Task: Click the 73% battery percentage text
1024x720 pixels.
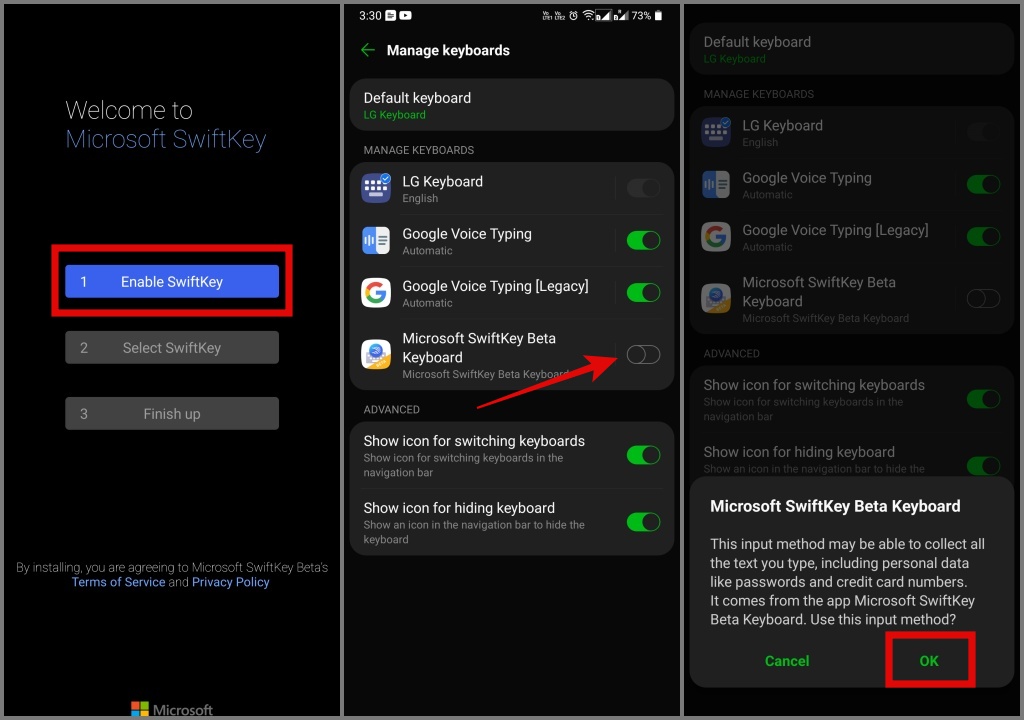Action: pos(641,15)
